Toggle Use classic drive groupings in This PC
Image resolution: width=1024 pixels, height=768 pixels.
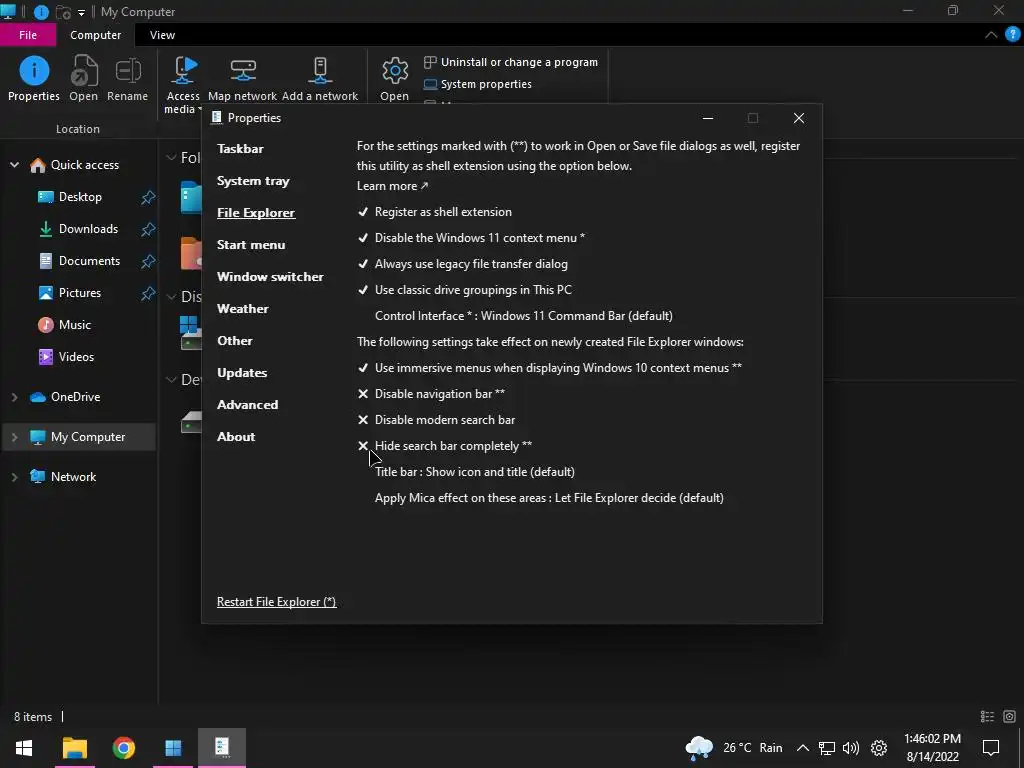(x=464, y=289)
